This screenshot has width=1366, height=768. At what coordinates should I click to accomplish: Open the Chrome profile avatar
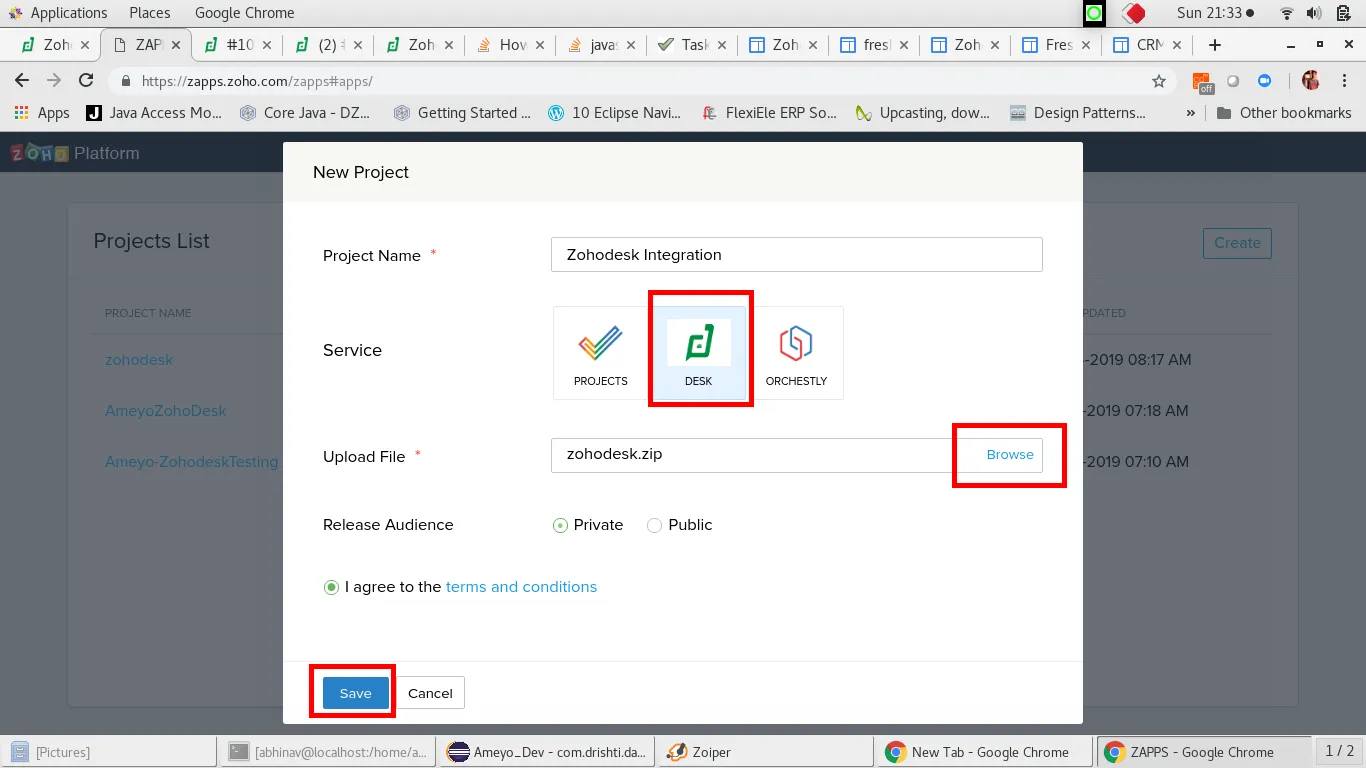[x=1311, y=81]
